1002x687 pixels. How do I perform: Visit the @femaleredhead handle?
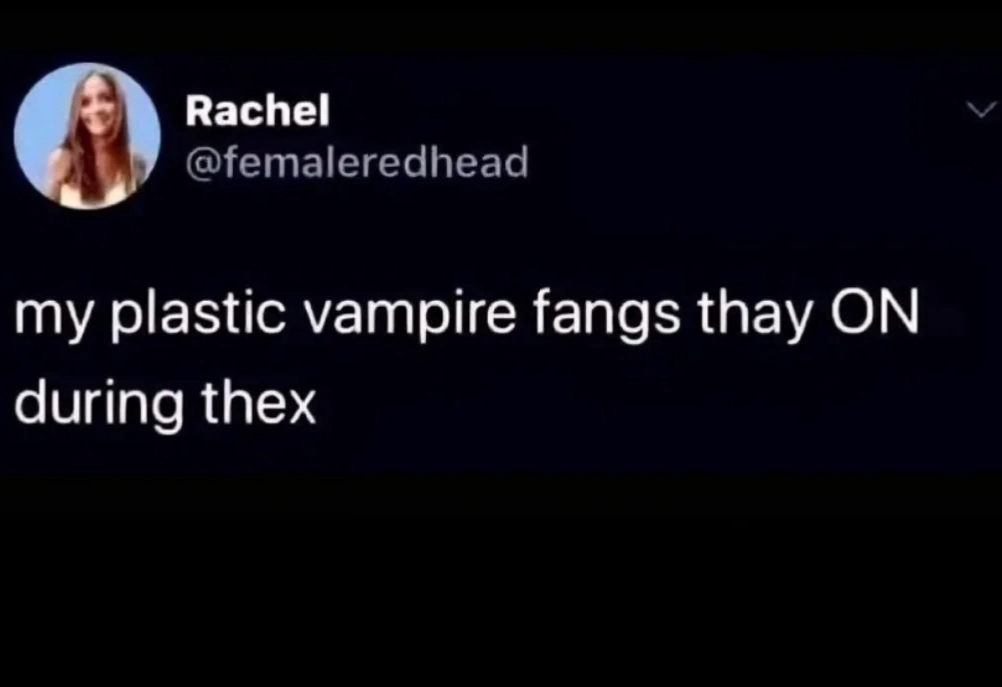tap(357, 162)
